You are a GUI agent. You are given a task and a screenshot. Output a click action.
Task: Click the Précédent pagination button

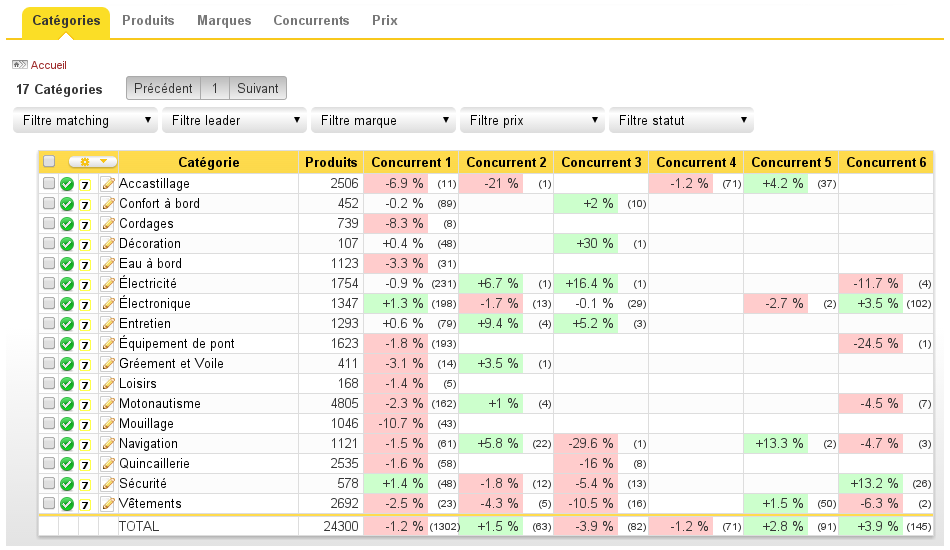pyautogui.click(x=164, y=88)
